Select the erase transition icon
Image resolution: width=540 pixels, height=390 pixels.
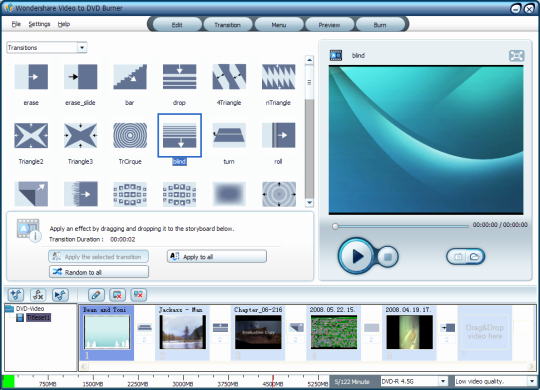[x=31, y=76]
